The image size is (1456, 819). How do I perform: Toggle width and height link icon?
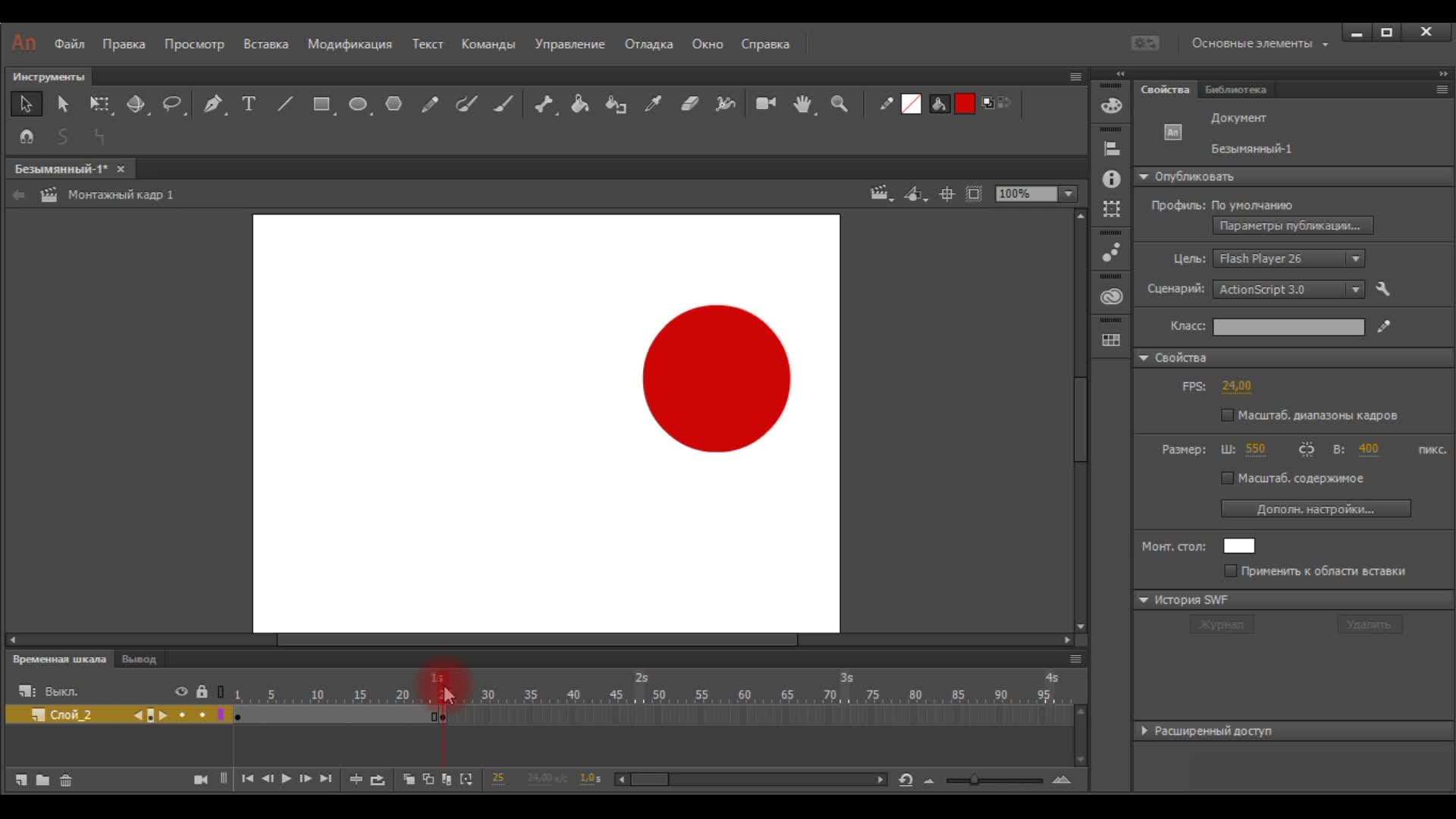[x=1306, y=450]
